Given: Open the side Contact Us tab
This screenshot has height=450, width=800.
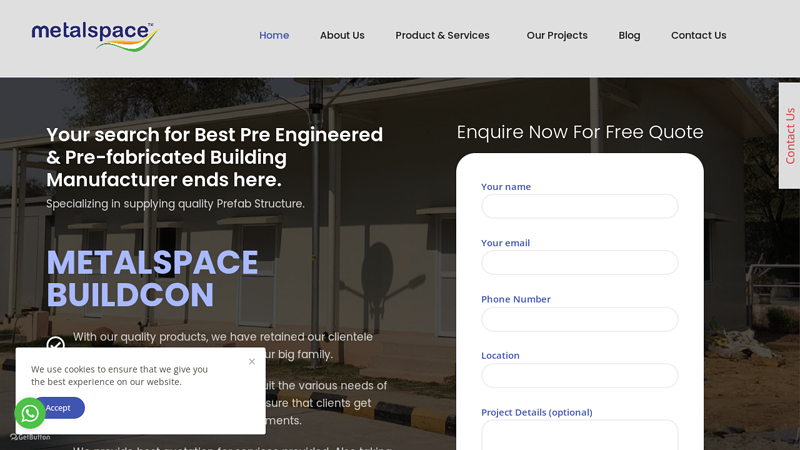Looking at the screenshot, I should (x=790, y=136).
